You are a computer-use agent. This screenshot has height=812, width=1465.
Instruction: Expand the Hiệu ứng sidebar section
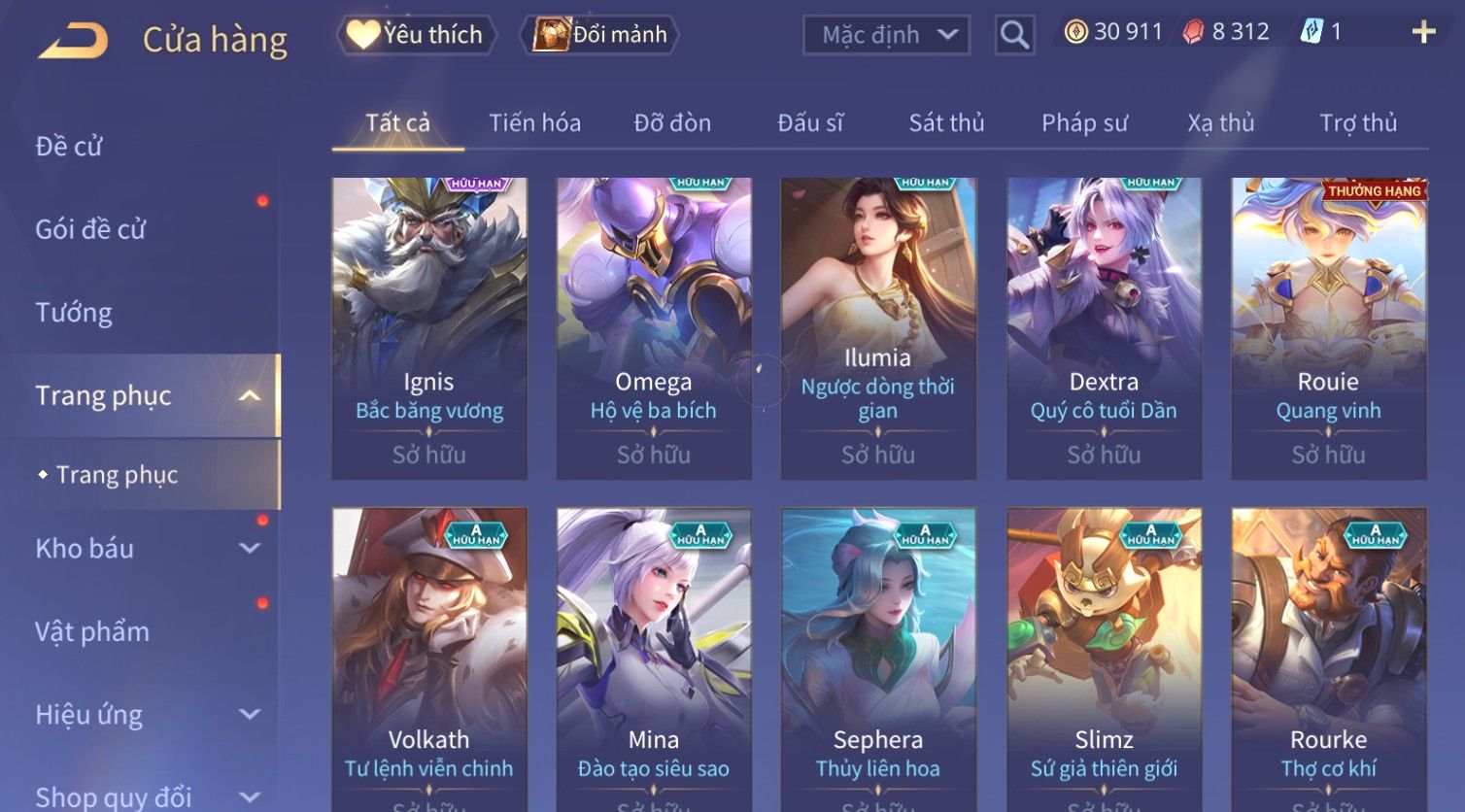[x=250, y=714]
